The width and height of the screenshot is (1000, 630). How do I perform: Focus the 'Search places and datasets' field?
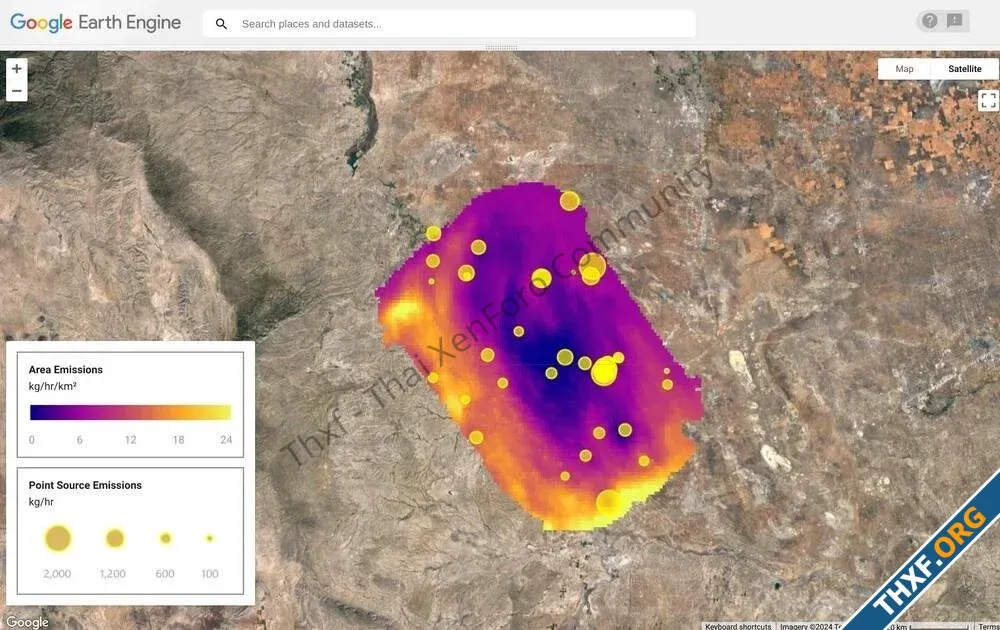[x=449, y=24]
